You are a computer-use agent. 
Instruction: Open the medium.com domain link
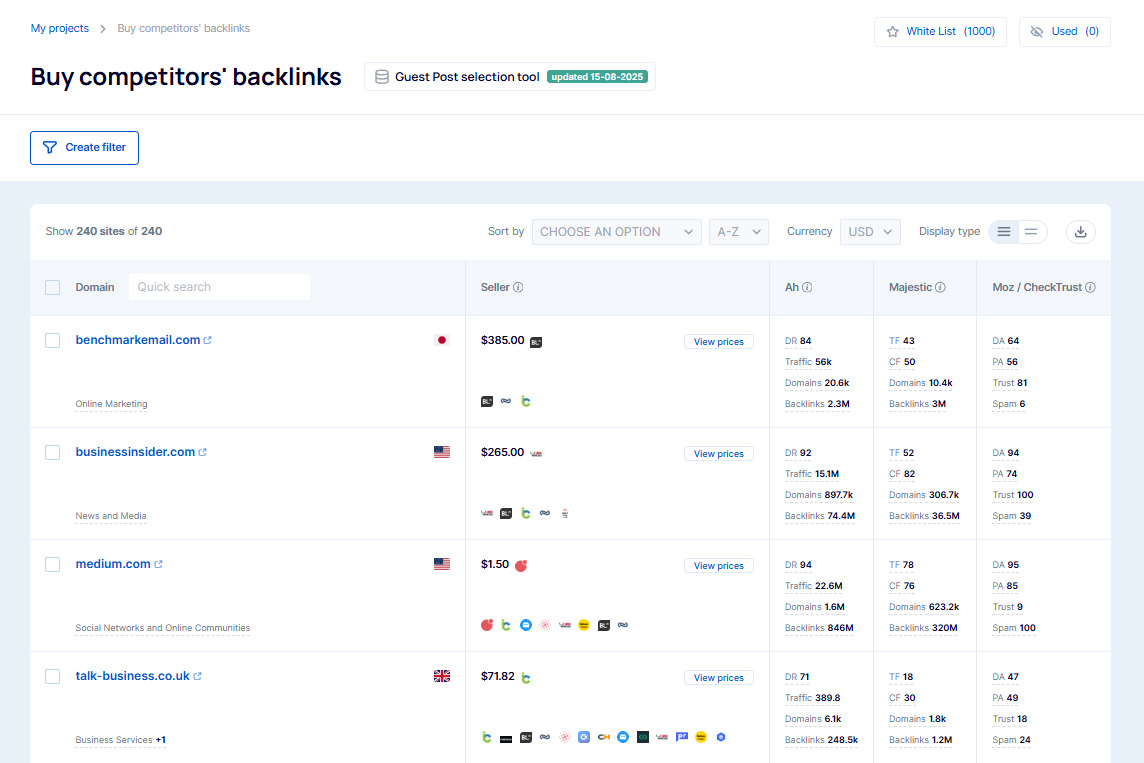(x=112, y=564)
